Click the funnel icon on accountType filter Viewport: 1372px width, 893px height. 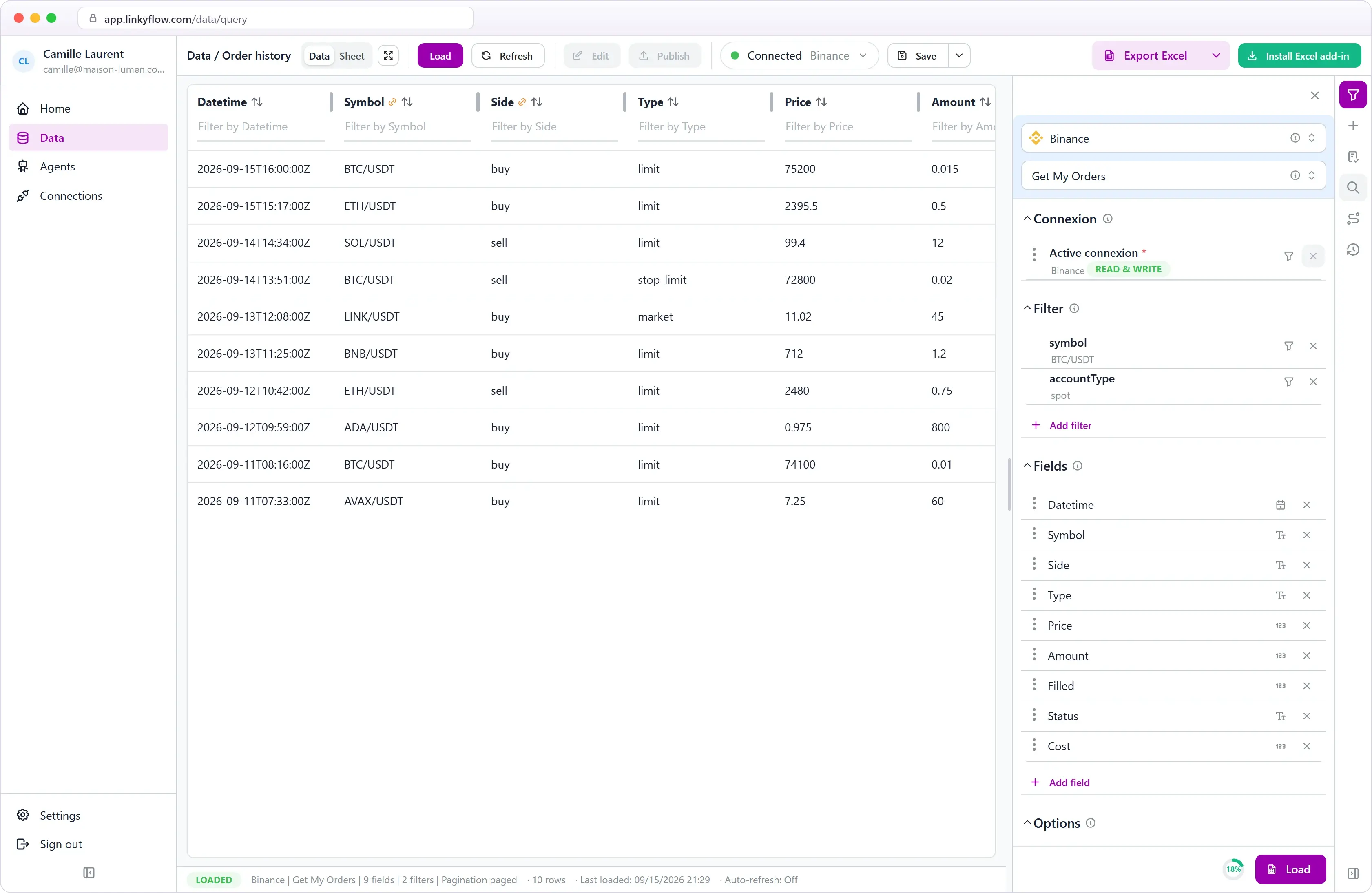point(1288,382)
